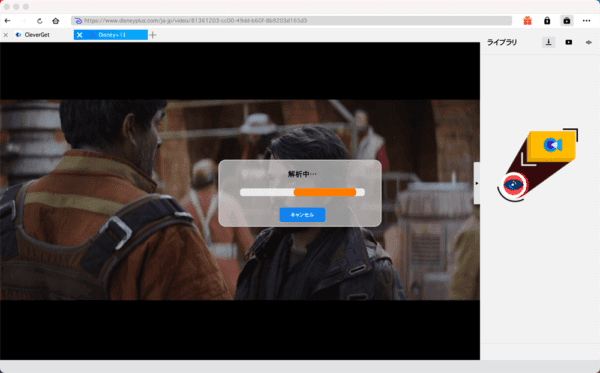Screen dimensions: 600x373
Task: Open the video library icon
Action: click(569, 42)
